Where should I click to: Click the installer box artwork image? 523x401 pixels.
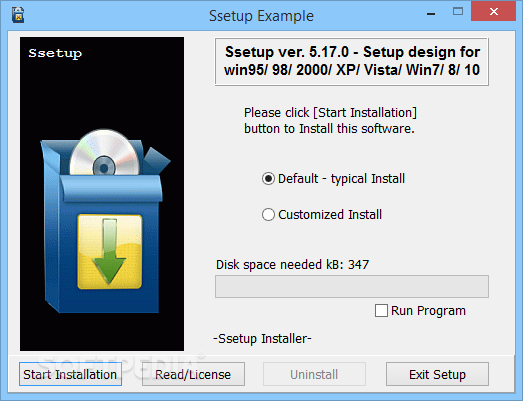[x=102, y=194]
